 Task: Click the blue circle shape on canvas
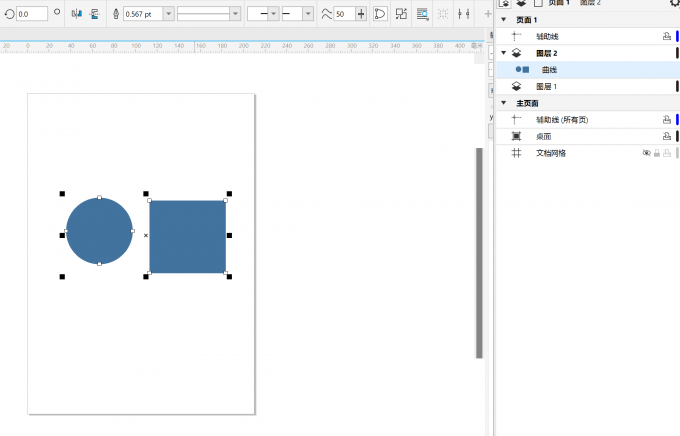tap(99, 231)
